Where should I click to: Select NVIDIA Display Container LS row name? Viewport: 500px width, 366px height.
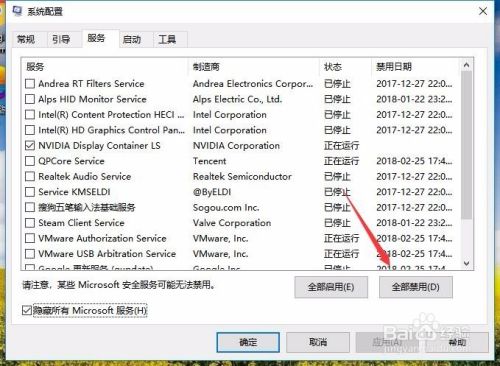[x=99, y=146]
